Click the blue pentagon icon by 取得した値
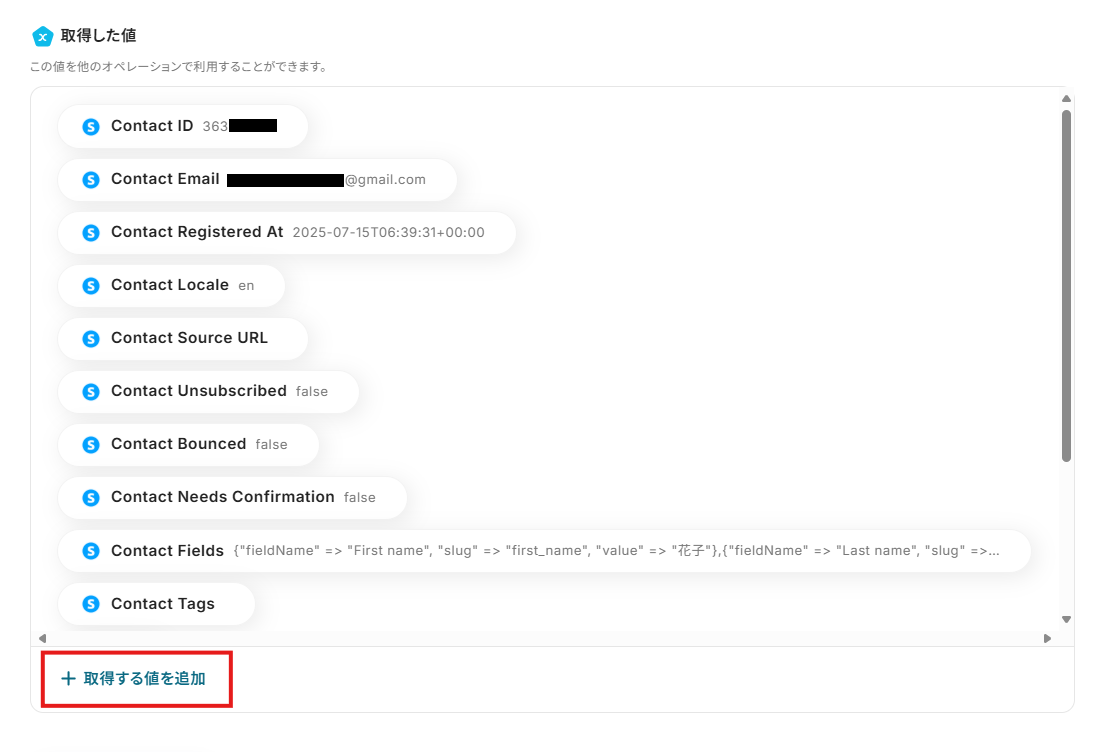The image size is (1101, 752). (x=43, y=37)
